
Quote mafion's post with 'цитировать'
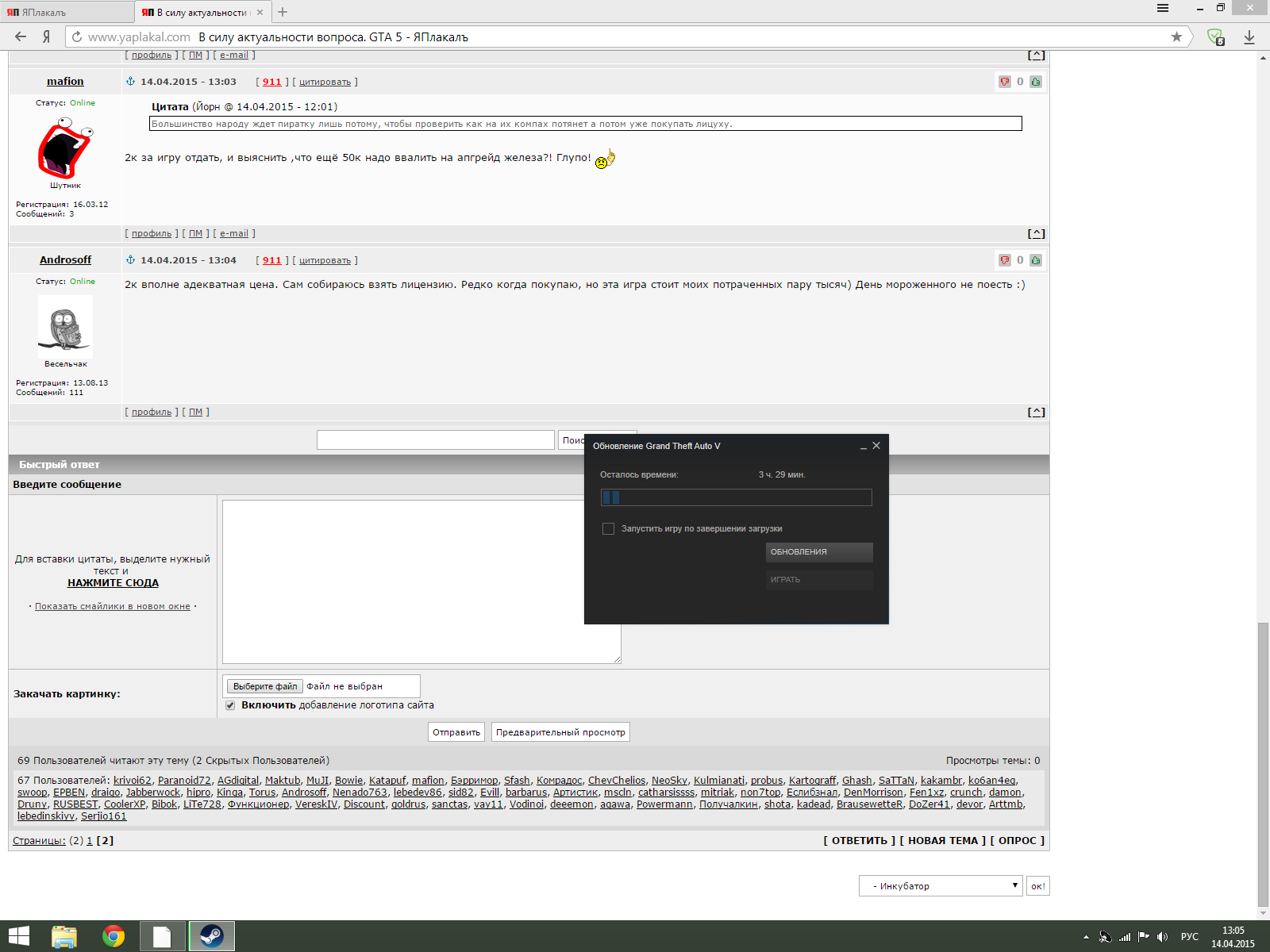point(325,82)
